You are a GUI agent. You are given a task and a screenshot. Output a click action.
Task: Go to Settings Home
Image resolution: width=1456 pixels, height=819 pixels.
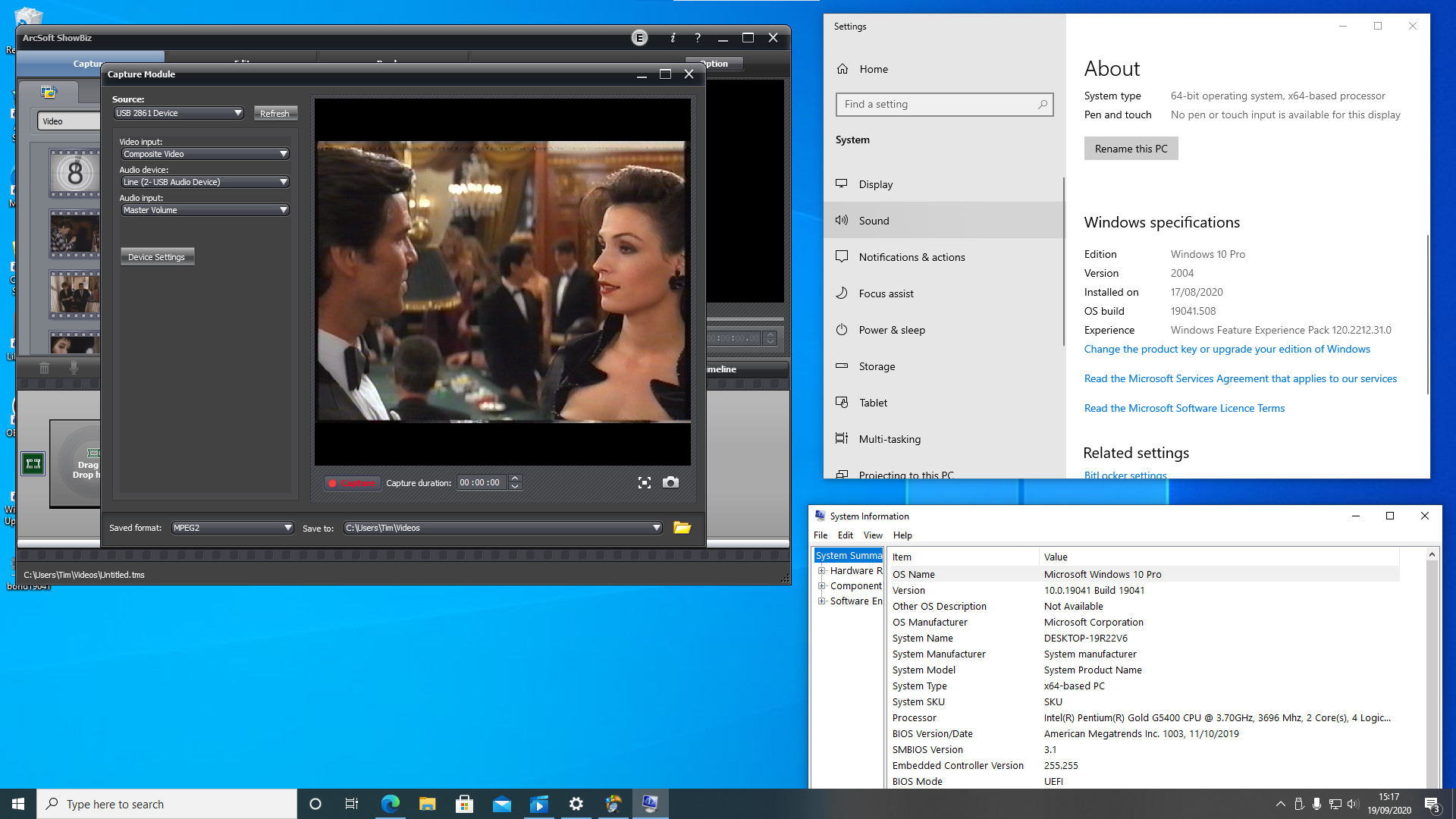pos(874,69)
